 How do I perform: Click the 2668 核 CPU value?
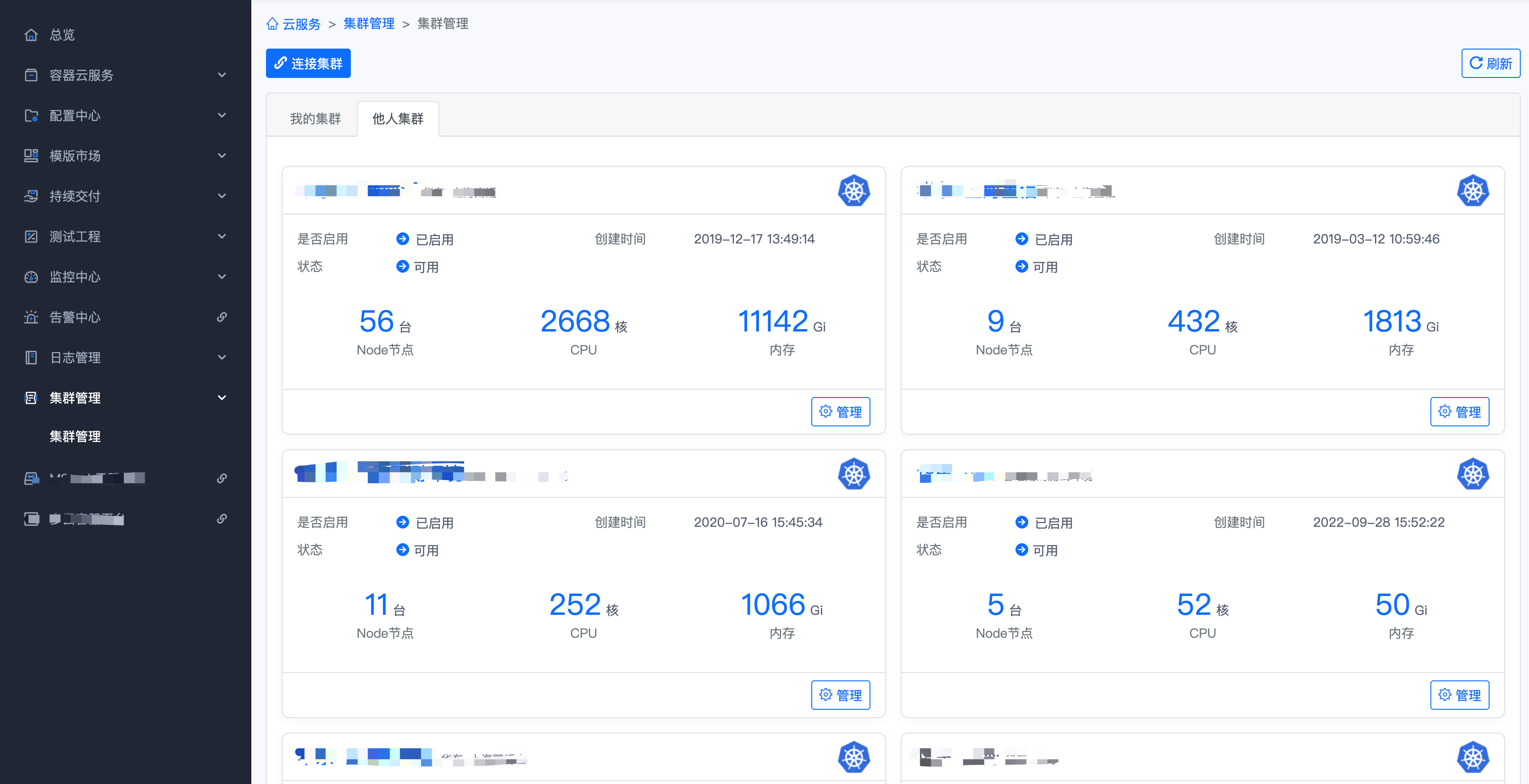tap(583, 322)
